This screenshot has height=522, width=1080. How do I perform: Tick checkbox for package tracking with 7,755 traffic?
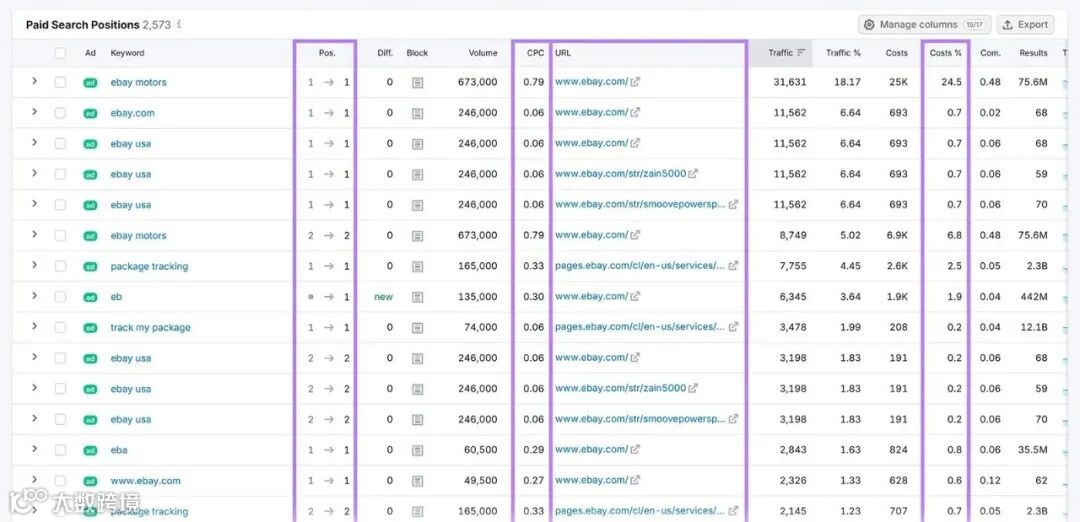[61, 266]
